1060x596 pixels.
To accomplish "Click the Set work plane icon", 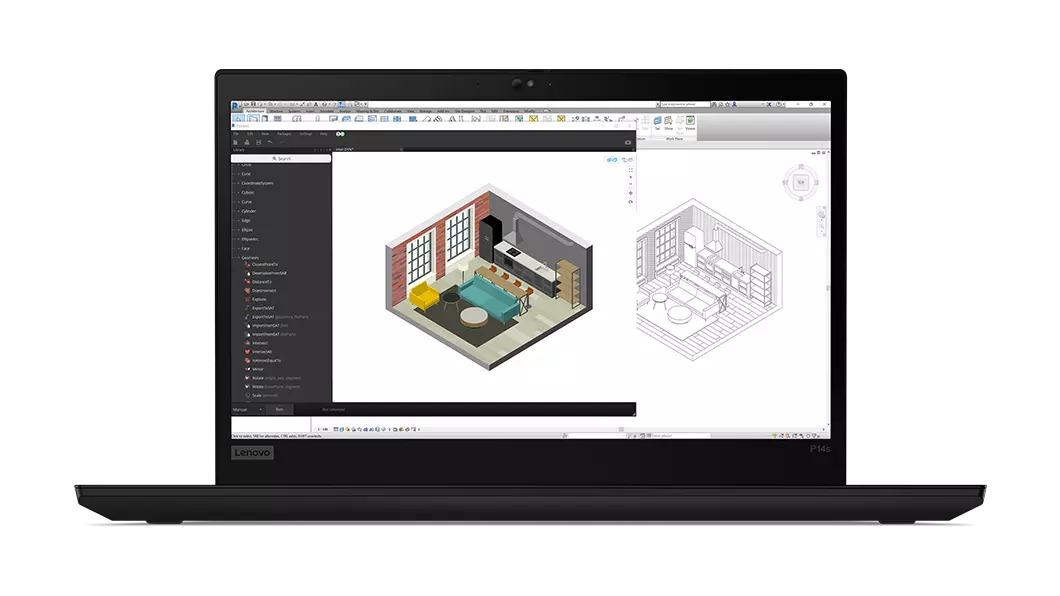I will [657, 122].
